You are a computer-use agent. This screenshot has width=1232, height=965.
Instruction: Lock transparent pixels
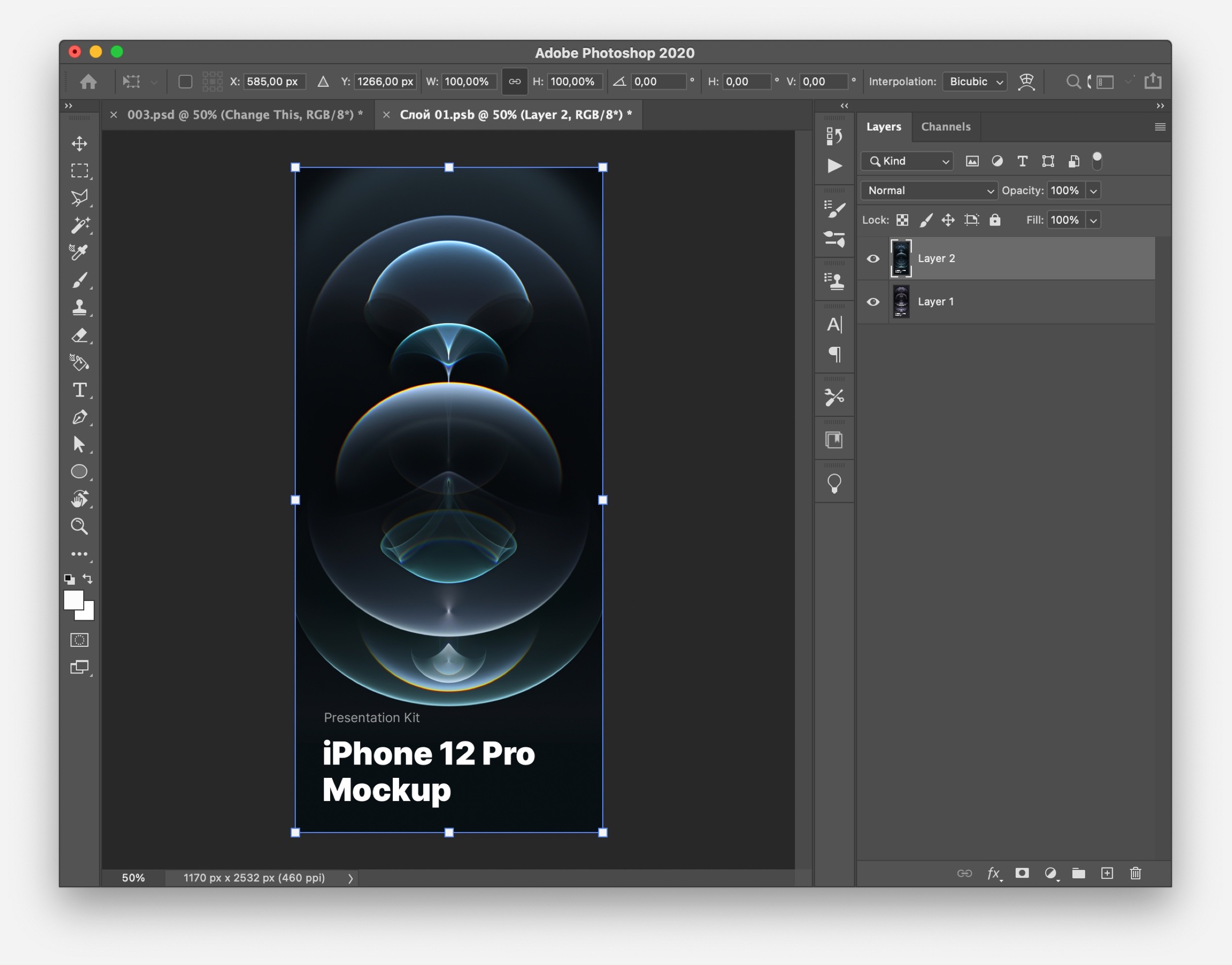pos(902,220)
